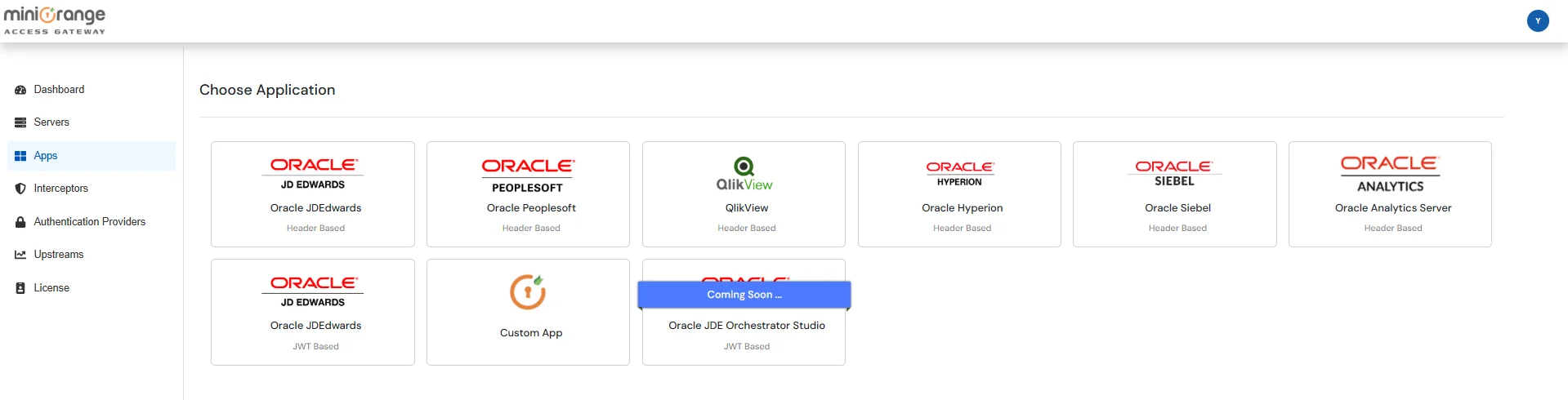The image size is (1568, 400).
Task: Click Header Based under Oracle Siebel
Action: [1177, 229]
